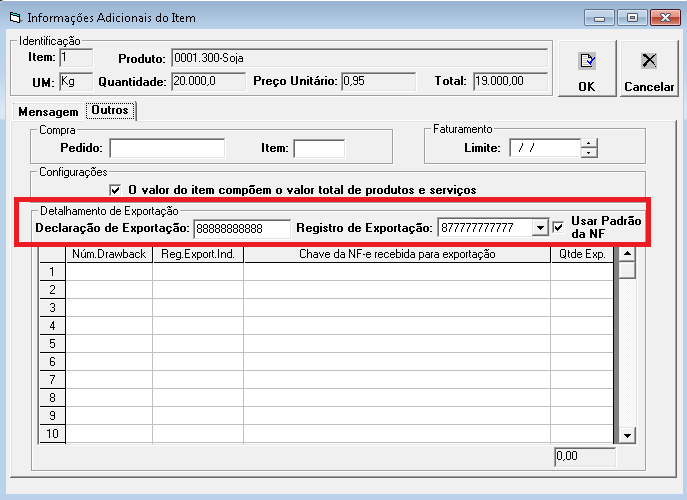Click the Núm.Drawback column header

click(109, 254)
